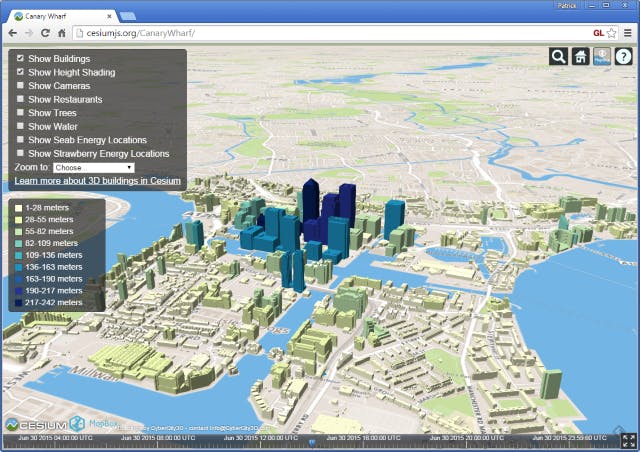640x452 pixels.
Task: Select the Canary Wharf browser tab
Action: point(61,16)
